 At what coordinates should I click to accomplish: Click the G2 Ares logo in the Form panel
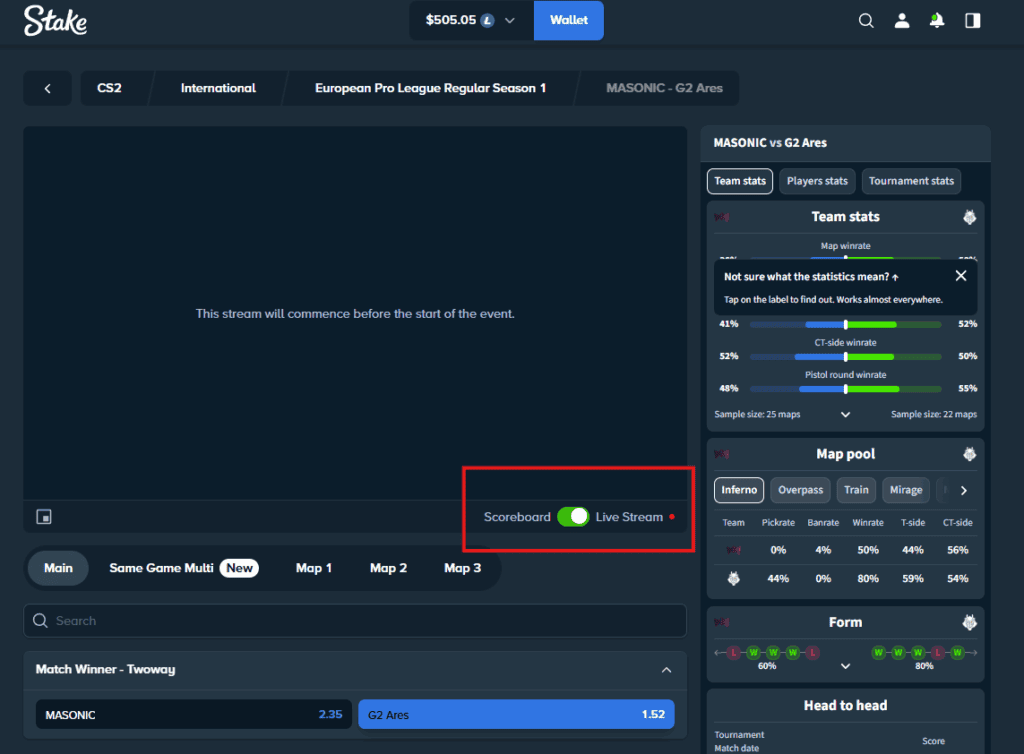click(x=969, y=621)
